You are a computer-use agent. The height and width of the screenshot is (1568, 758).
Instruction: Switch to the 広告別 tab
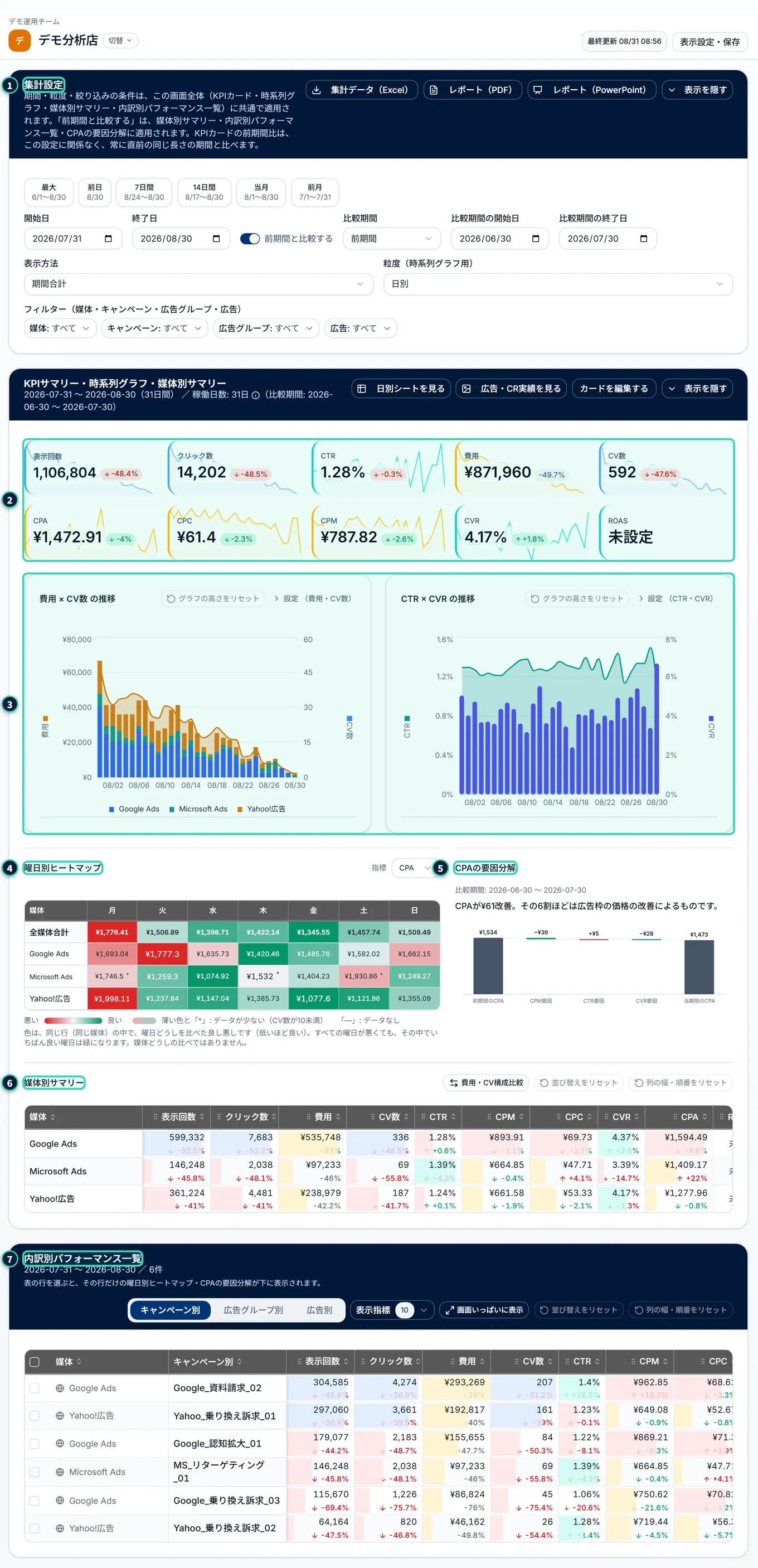319,1310
